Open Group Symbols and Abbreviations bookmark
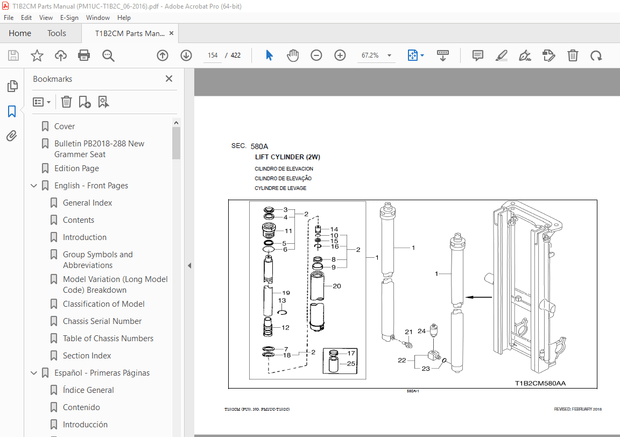Image resolution: width=620 pixels, height=437 pixels. [98, 260]
